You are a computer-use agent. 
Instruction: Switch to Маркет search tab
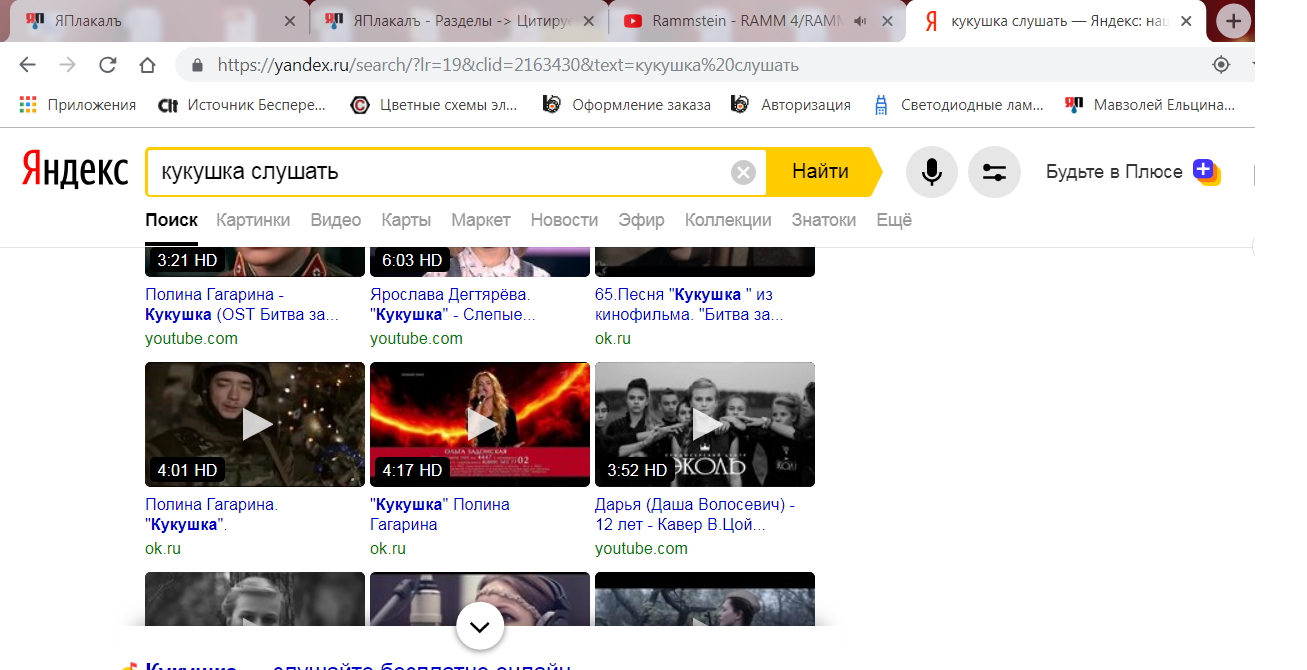(x=481, y=220)
